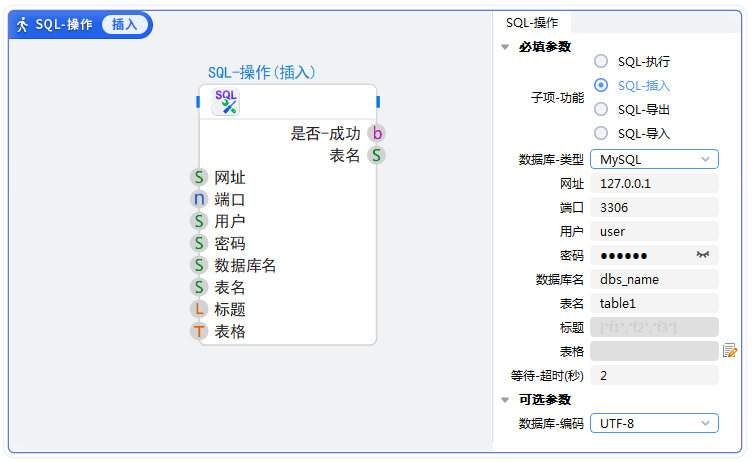Click the 数据库名 label in node

click(245, 265)
